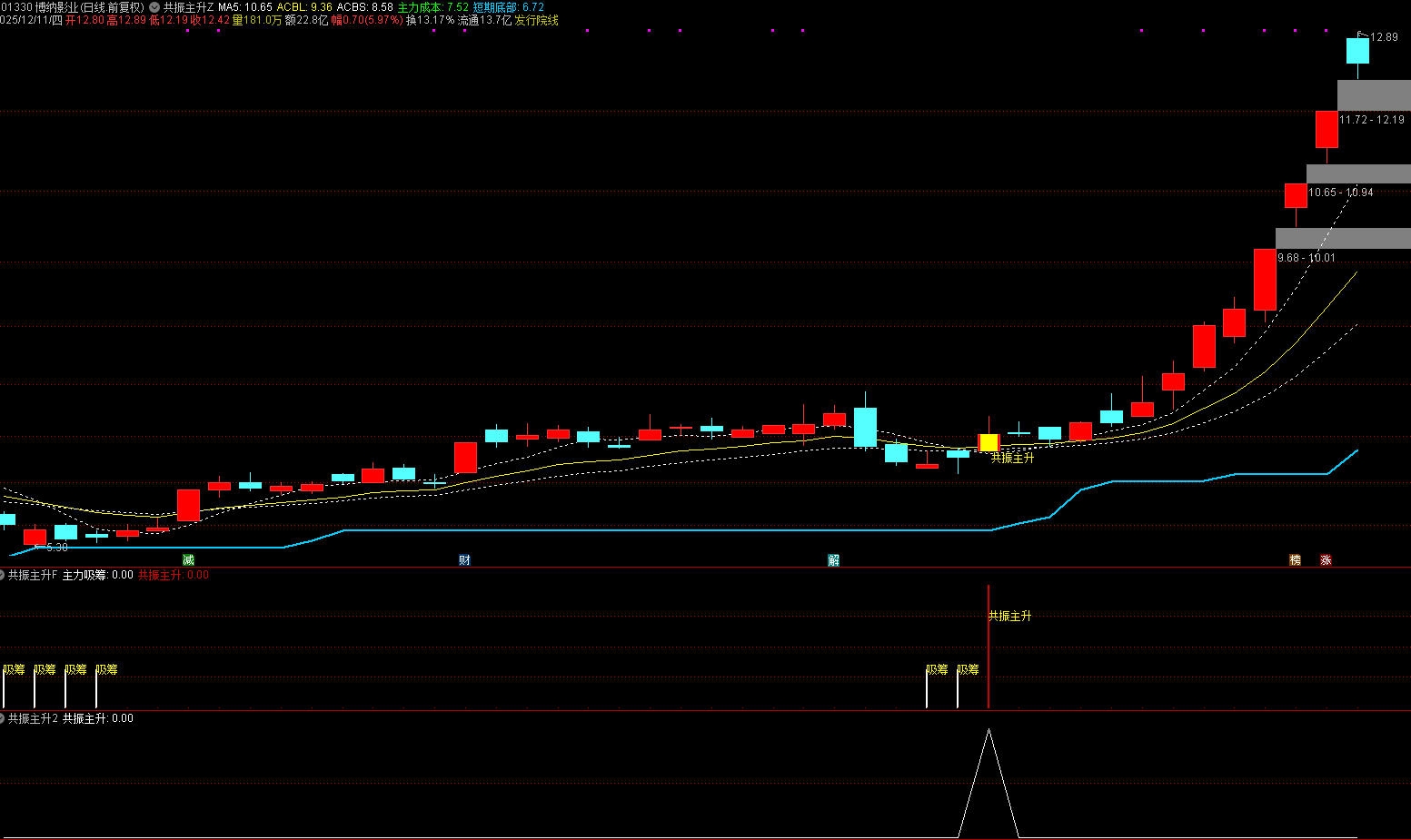Viewport: 1411px width, 840px height.
Task: Click the gap zone labeled 9.68 - 10.01
Action: pyautogui.click(x=1343, y=238)
